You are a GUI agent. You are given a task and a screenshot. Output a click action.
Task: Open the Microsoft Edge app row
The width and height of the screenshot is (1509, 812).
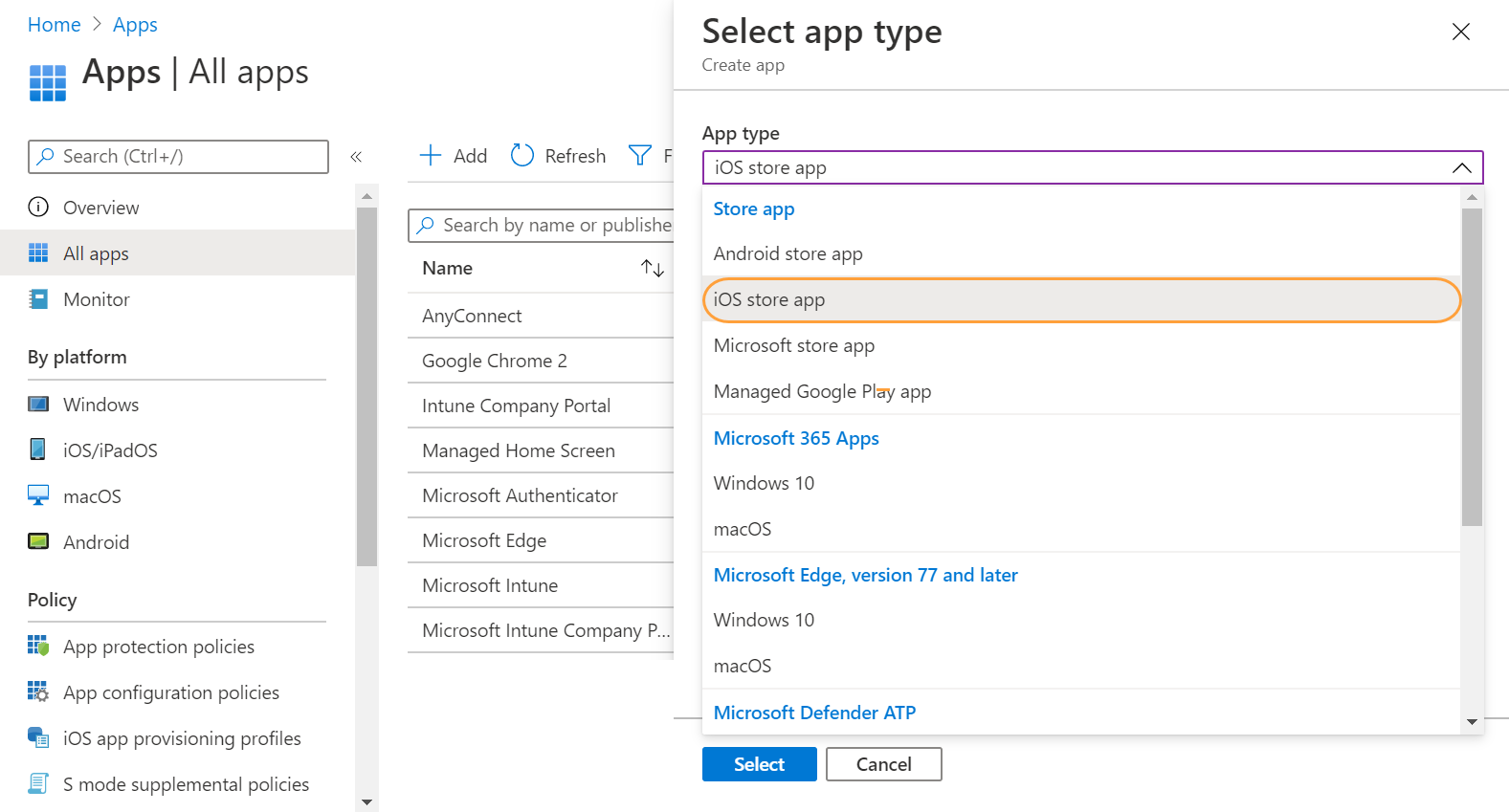(541, 540)
